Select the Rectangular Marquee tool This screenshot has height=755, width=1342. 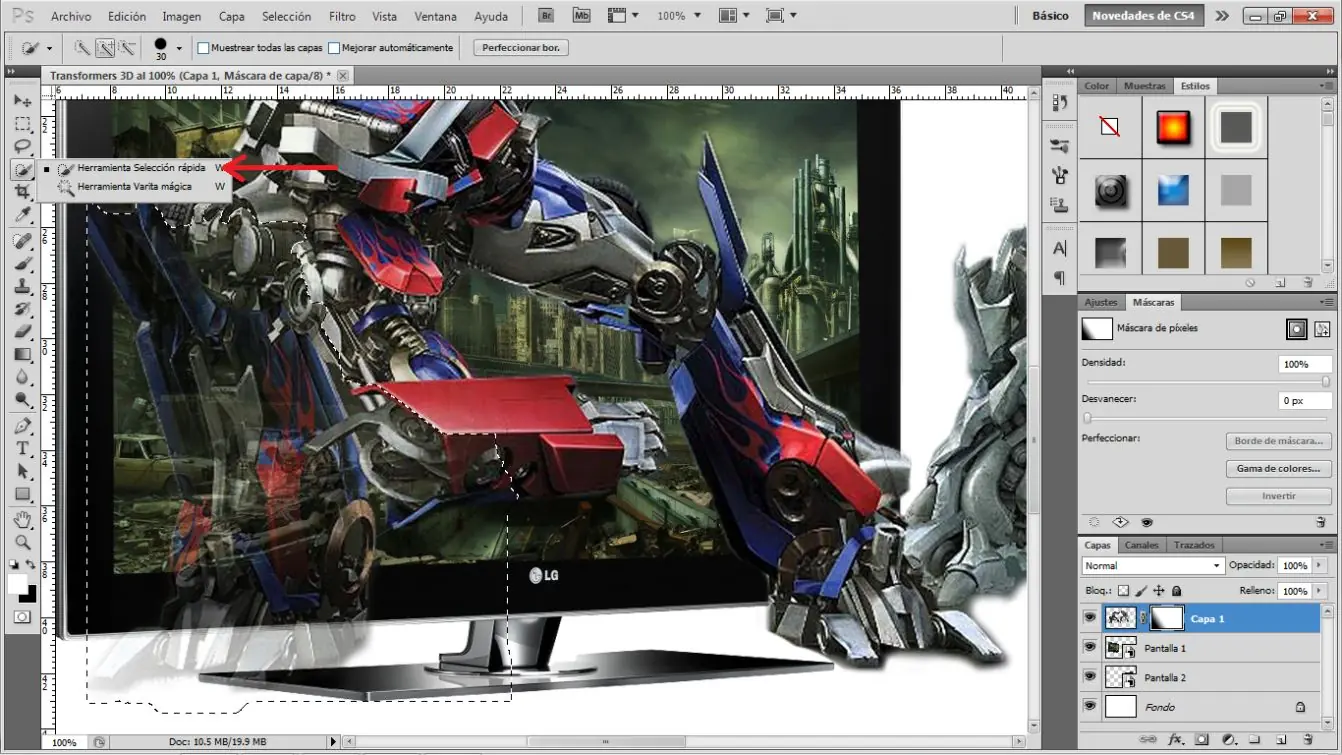pos(22,124)
